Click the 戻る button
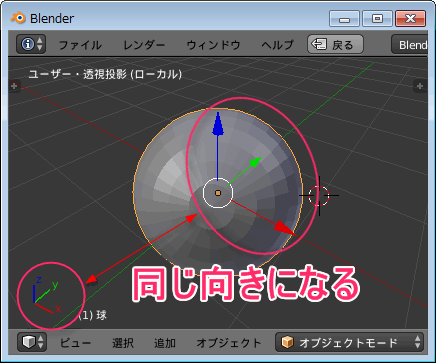This screenshot has height=363, width=436. click(x=335, y=44)
